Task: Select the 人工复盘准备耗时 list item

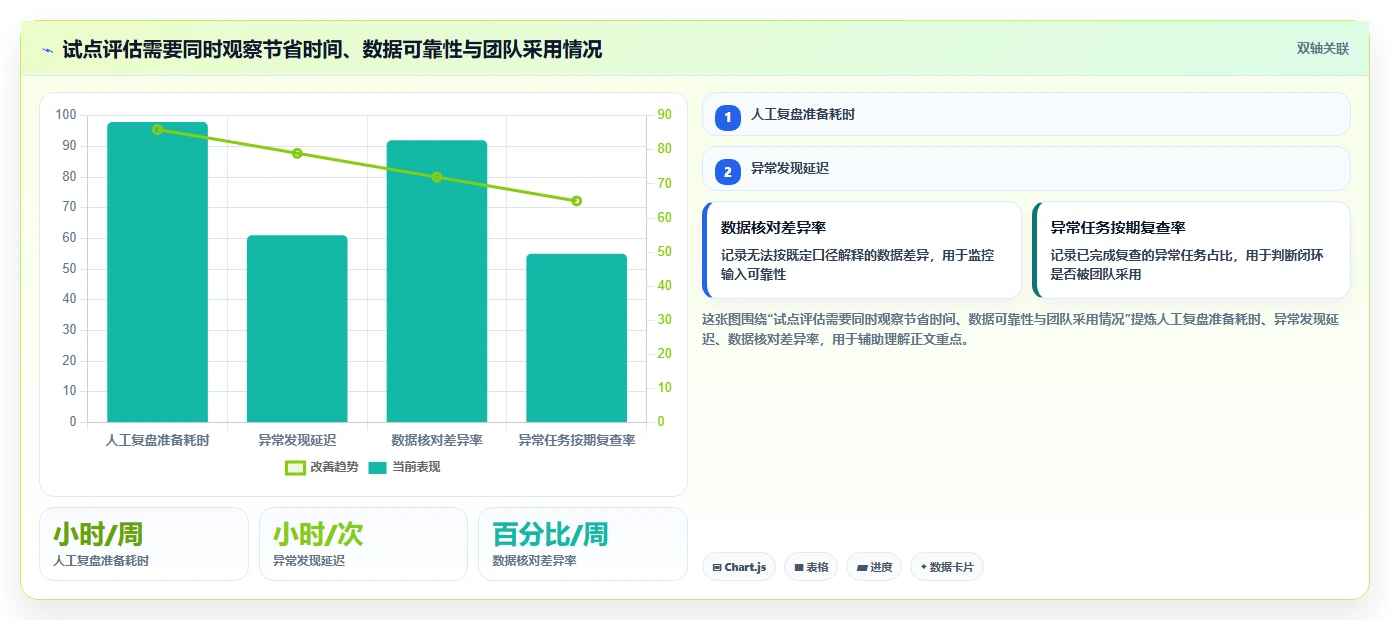Action: click(x=1026, y=114)
